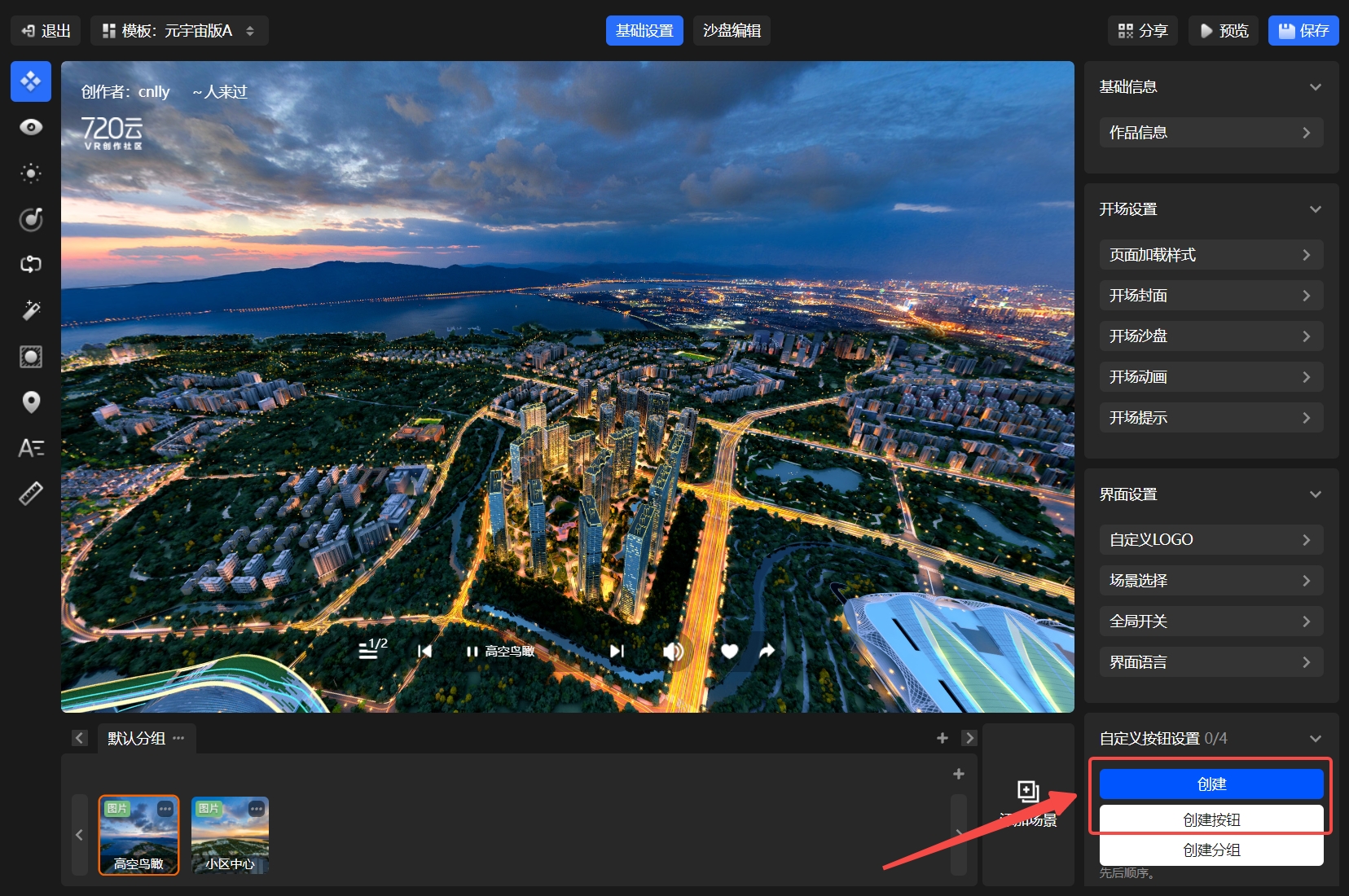This screenshot has width=1349, height=896.
Task: Collapse the 基础信息 section
Action: point(1315,87)
